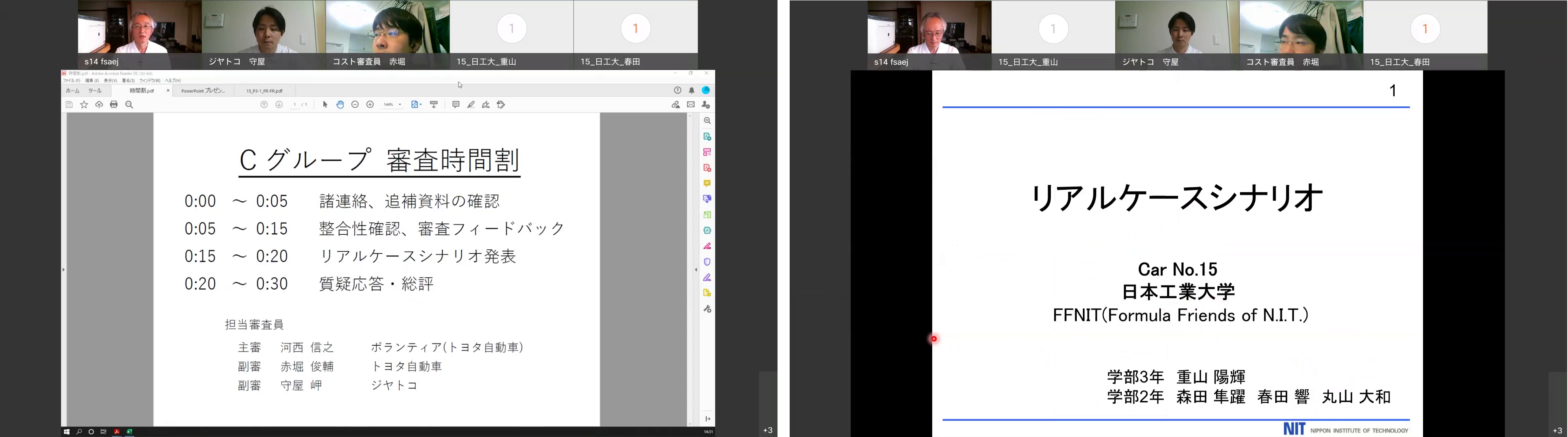
Task: Switch to the 15_P3-1_FR-FR.pdf tab
Action: pyautogui.click(x=264, y=91)
